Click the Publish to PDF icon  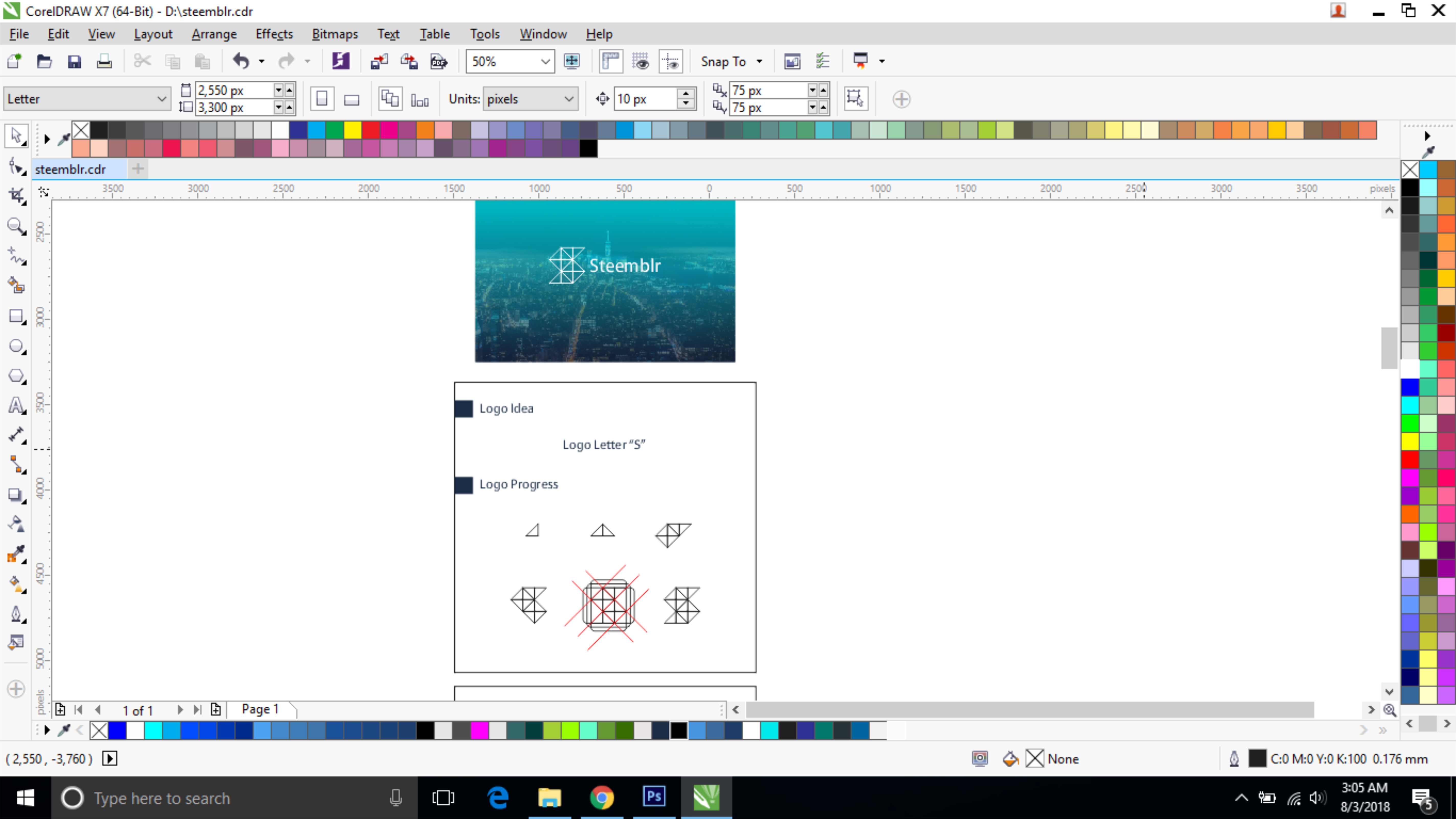[x=439, y=61]
